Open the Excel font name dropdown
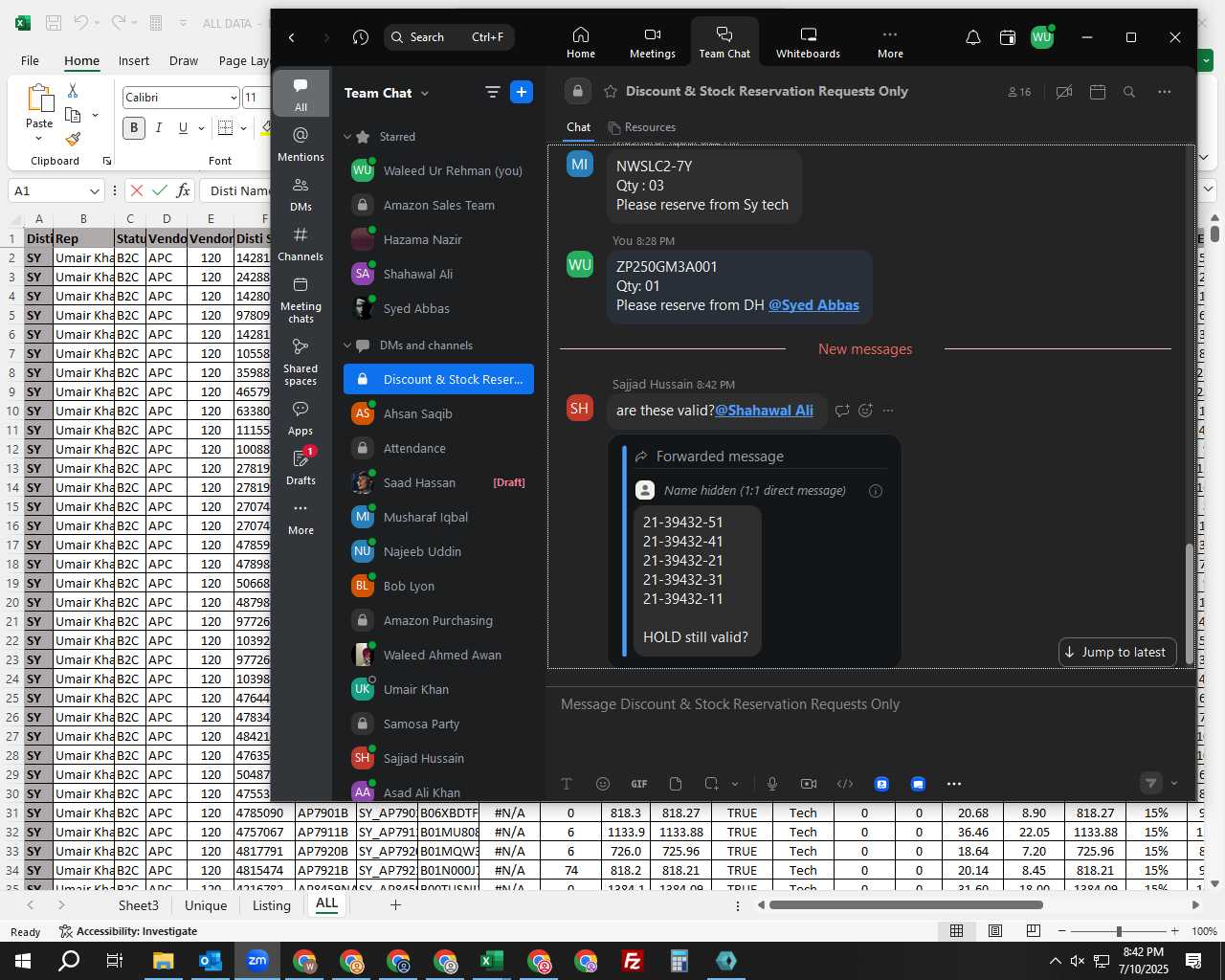This screenshot has height=980, width=1225. click(234, 98)
